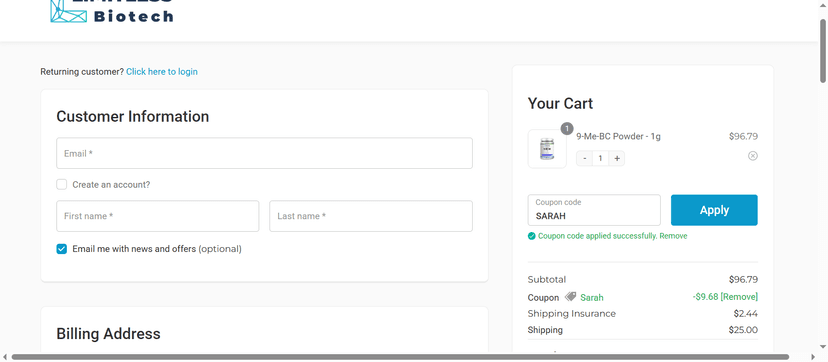The image size is (828, 362).
Task: Focus the Email input field
Action: (x=265, y=154)
